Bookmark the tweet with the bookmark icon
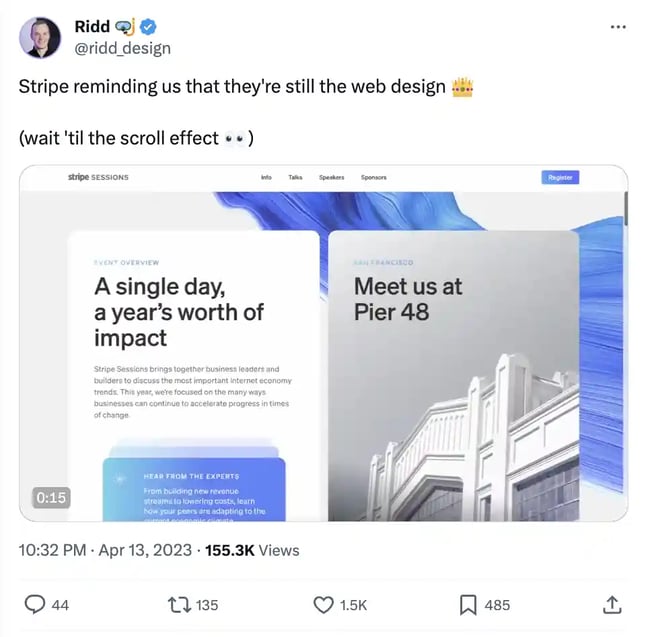This screenshot has width=650, height=637. click(x=468, y=605)
